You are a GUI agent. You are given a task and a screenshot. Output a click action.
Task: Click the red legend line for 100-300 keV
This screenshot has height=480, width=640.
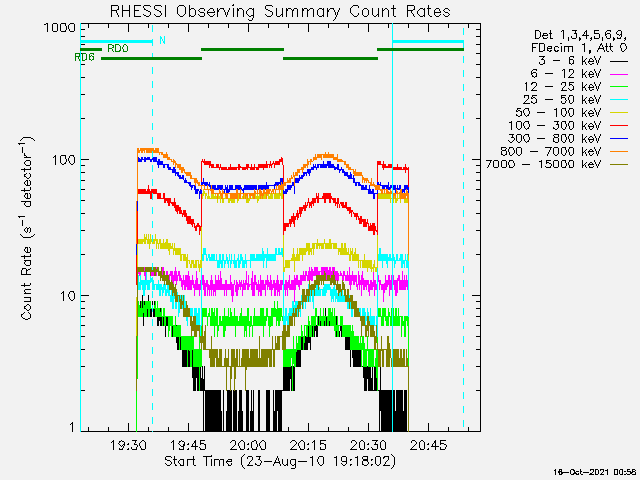click(619, 126)
